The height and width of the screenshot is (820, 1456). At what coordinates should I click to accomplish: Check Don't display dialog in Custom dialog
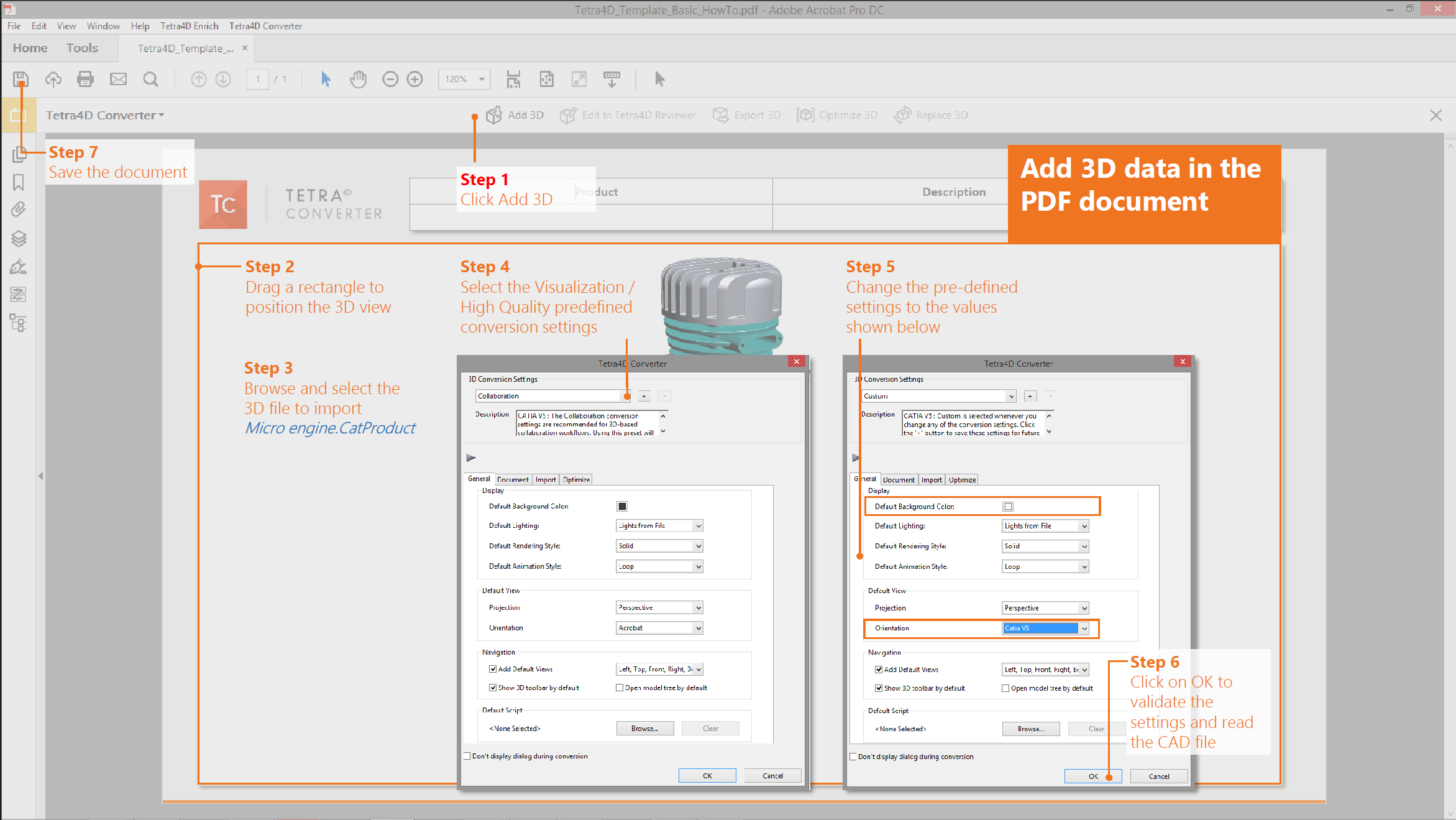[853, 757]
